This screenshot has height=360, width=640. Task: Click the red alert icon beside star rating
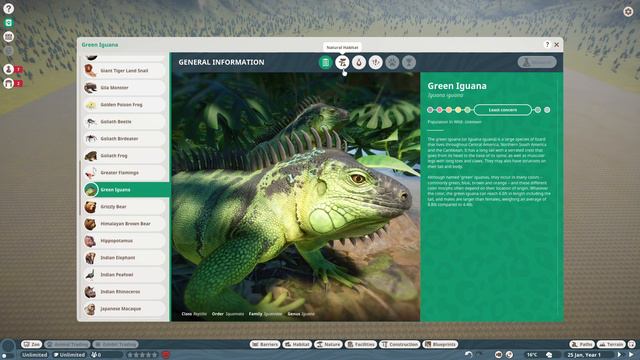(x=166, y=355)
